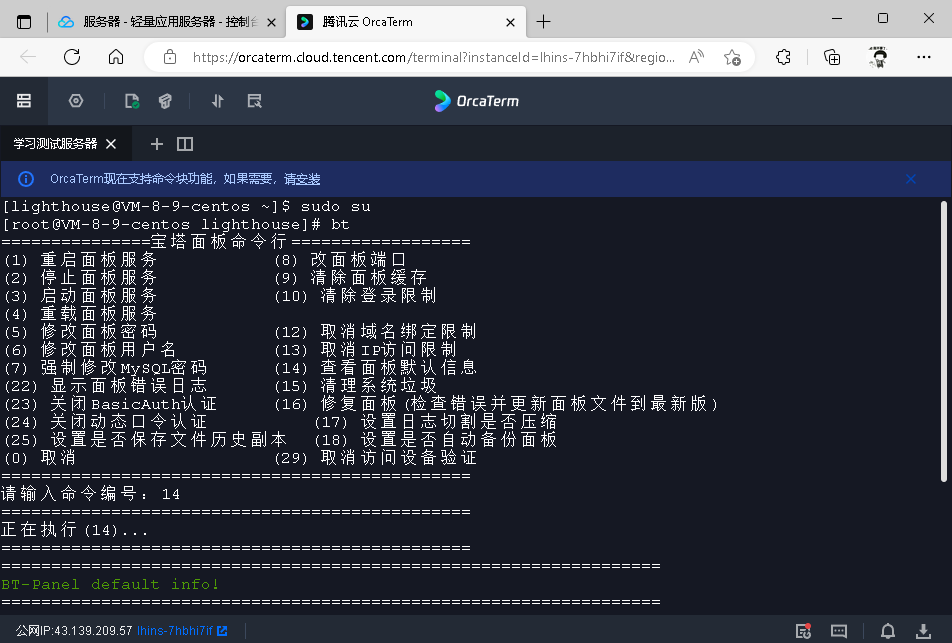Image resolution: width=952 pixels, height=643 pixels.
Task: Click menu line '(14) 查看面板默认信息'
Action: pyautogui.click(x=375, y=368)
